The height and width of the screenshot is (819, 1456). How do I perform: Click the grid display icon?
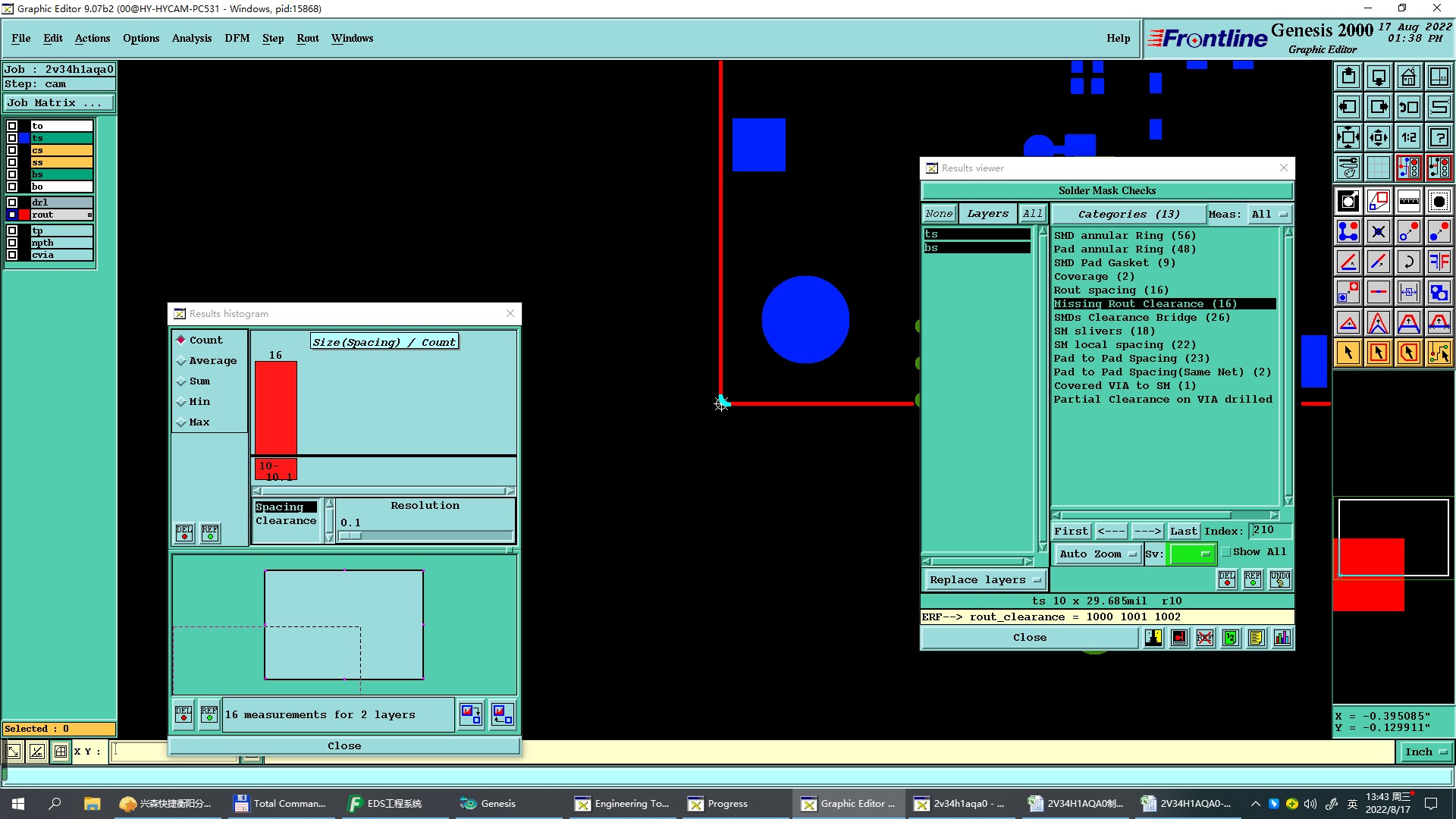coord(1378,168)
